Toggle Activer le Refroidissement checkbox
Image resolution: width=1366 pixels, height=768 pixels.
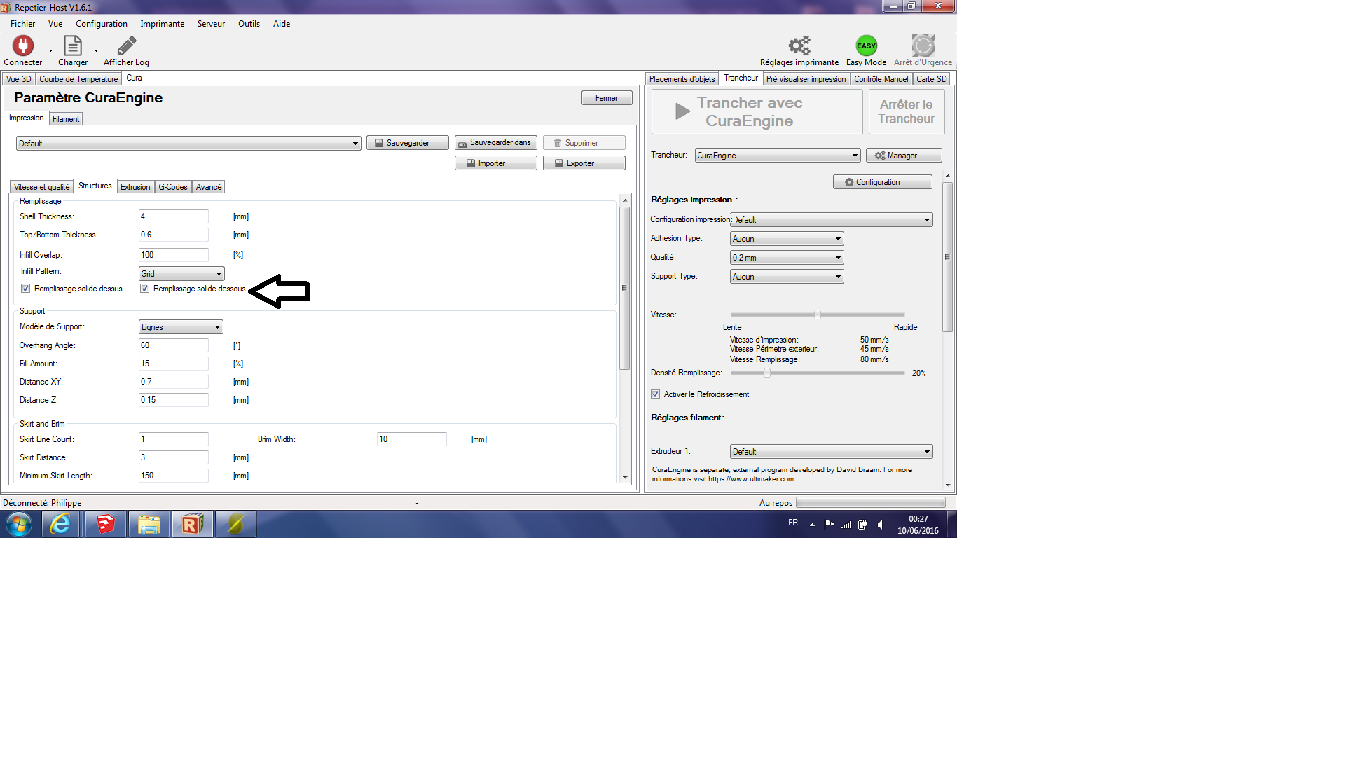pyautogui.click(x=656, y=394)
